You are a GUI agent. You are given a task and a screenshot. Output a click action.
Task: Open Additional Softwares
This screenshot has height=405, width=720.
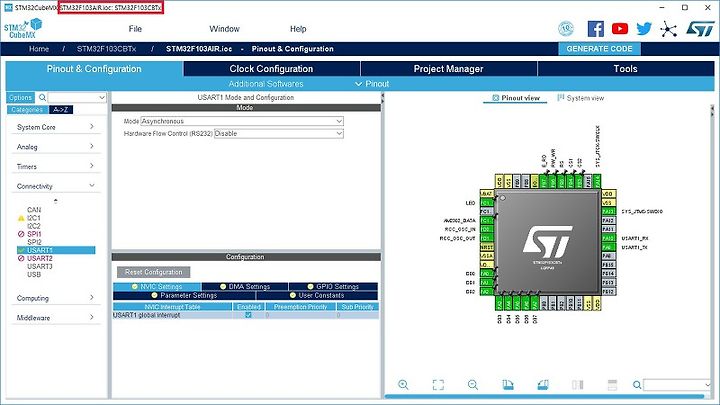[x=266, y=84]
